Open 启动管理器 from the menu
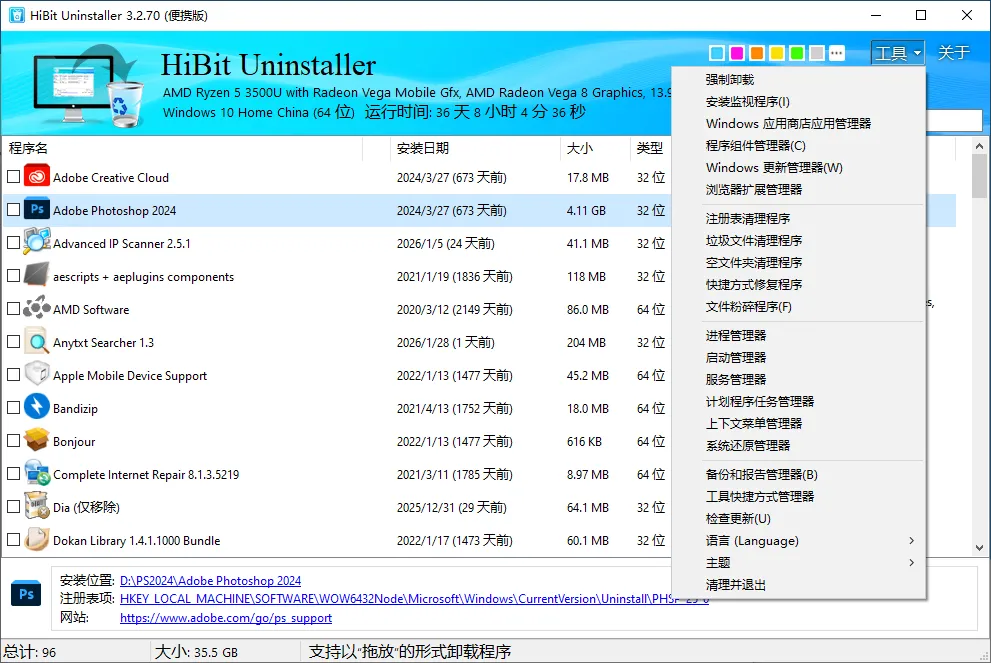 [x=799, y=358]
